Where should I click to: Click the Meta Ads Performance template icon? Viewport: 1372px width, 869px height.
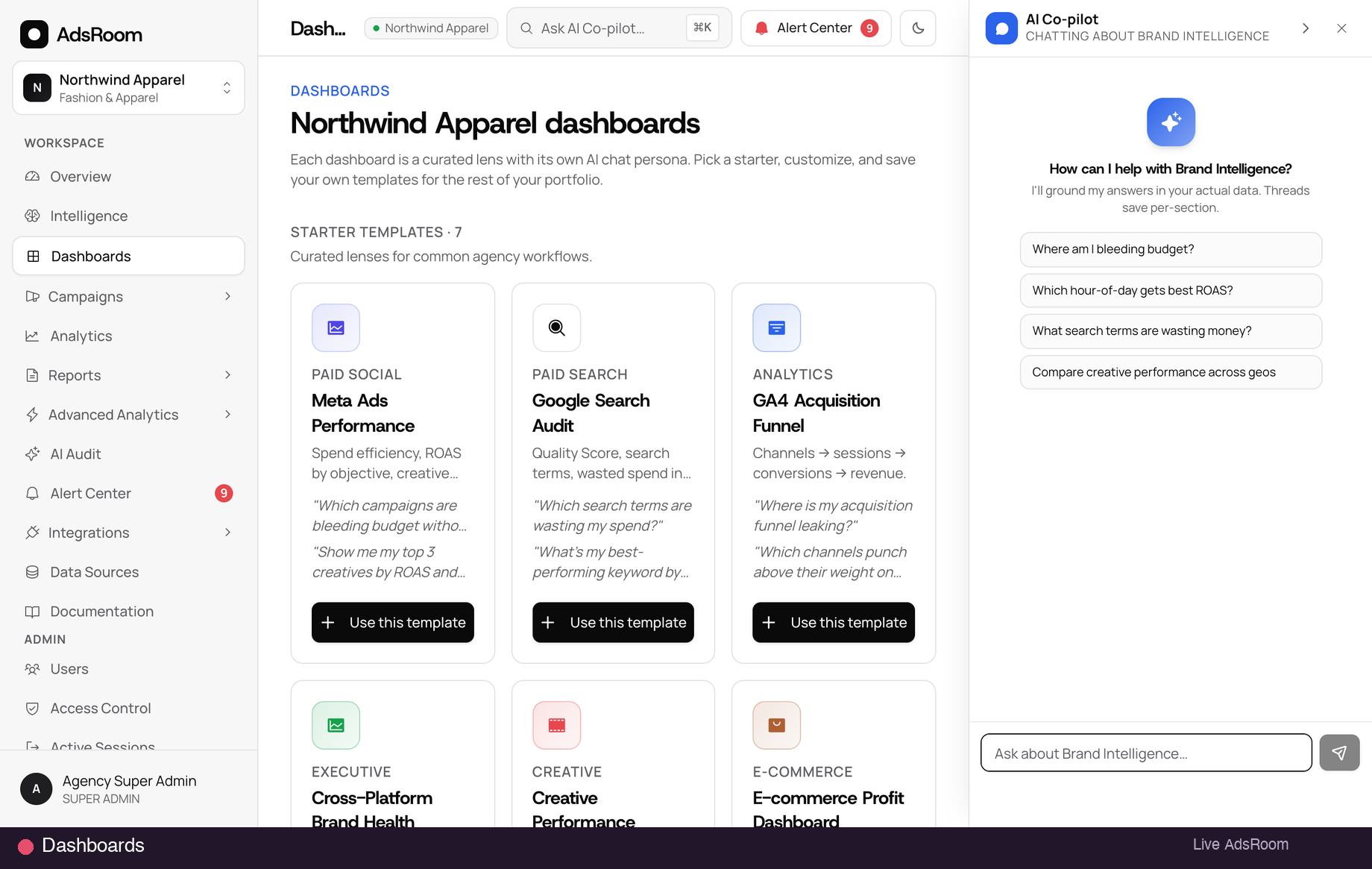[x=336, y=327]
